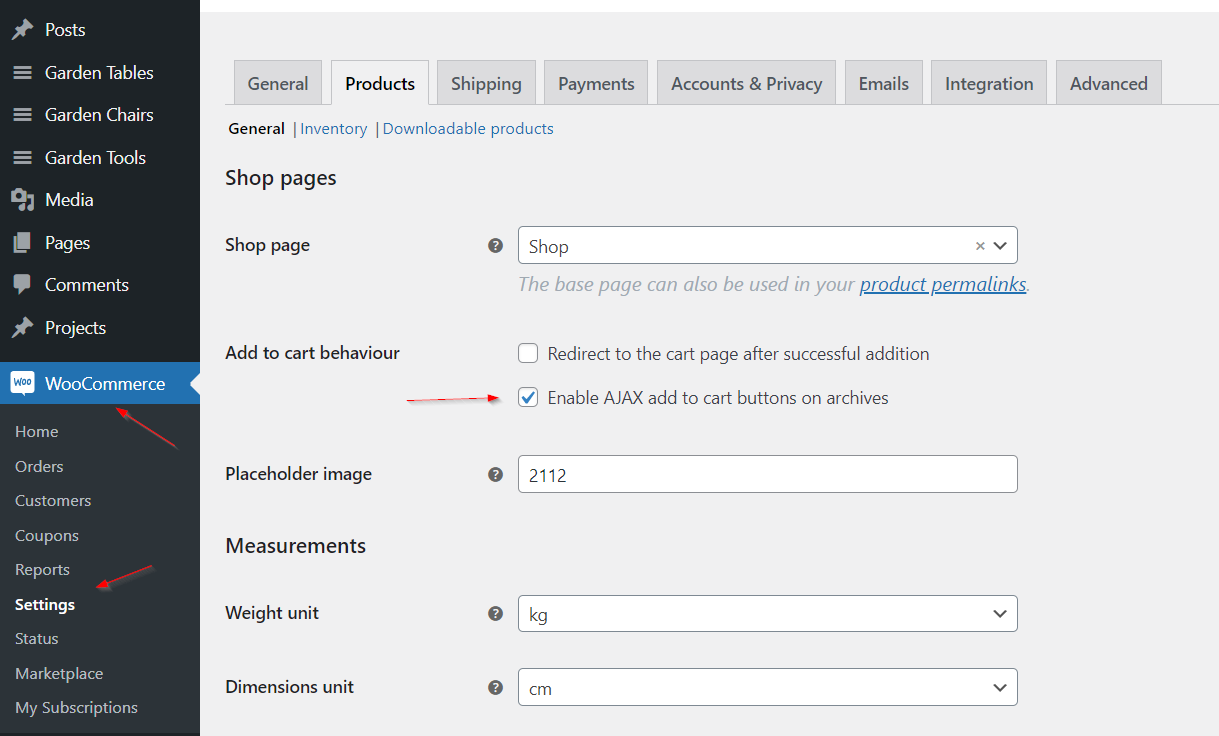Go to Inventory sub-section link

[333, 128]
